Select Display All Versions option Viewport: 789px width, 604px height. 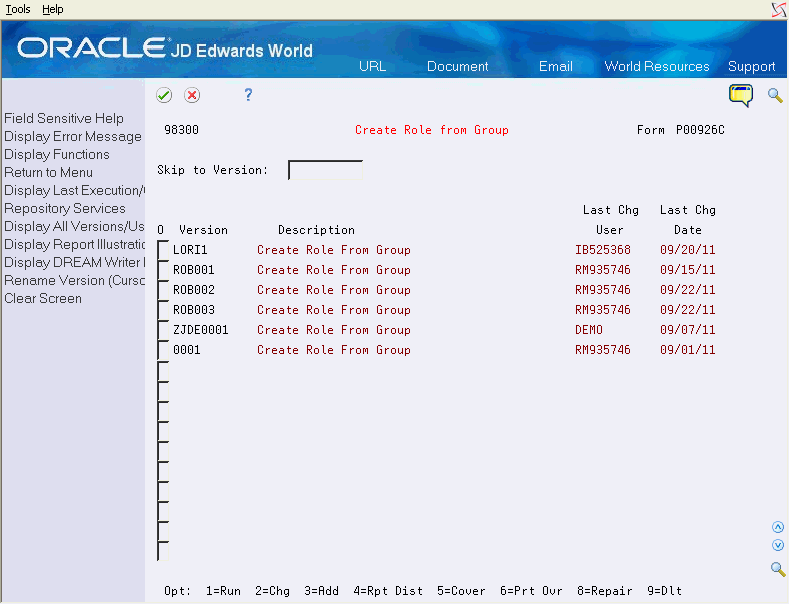tap(74, 226)
